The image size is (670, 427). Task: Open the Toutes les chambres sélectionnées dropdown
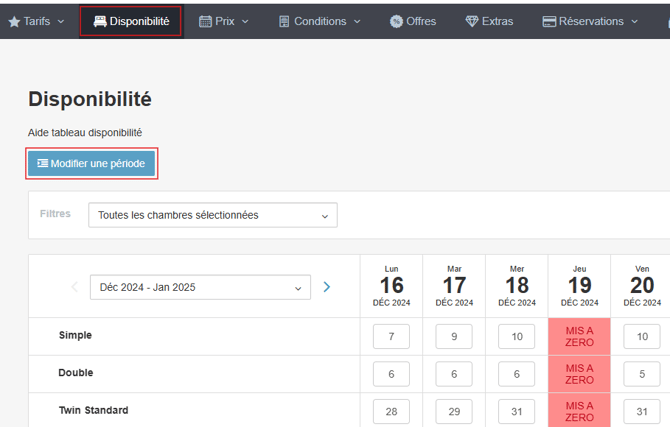coord(213,215)
